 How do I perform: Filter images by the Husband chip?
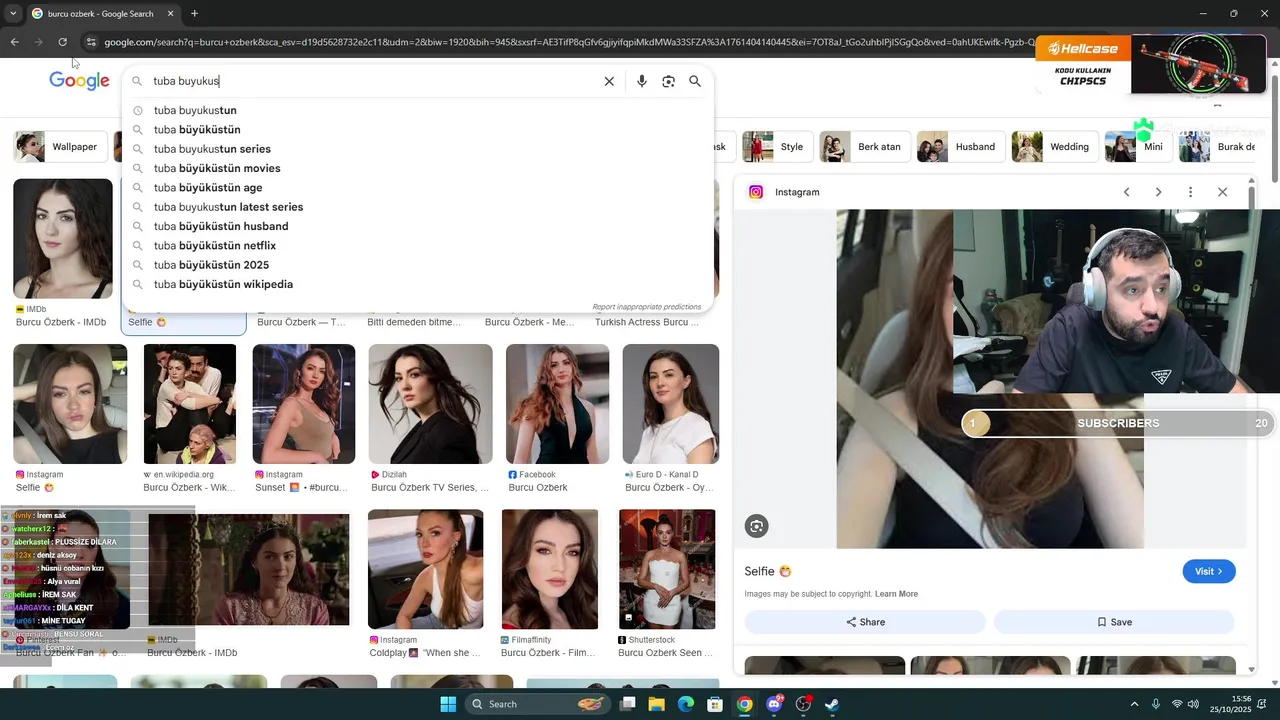click(x=960, y=147)
